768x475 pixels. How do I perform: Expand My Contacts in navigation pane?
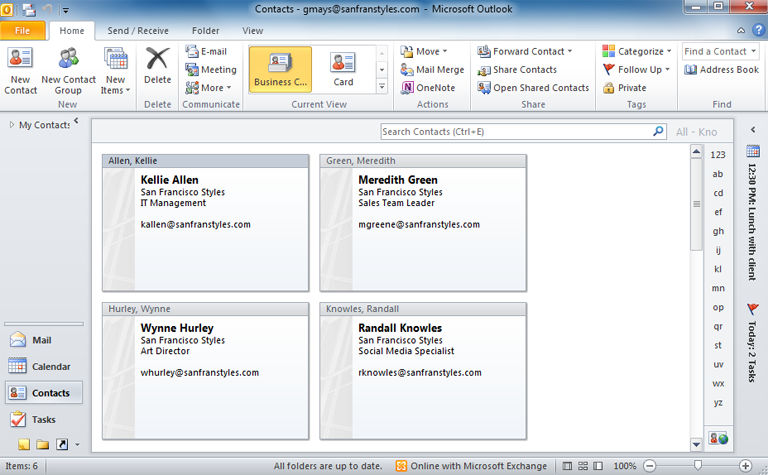[12, 124]
